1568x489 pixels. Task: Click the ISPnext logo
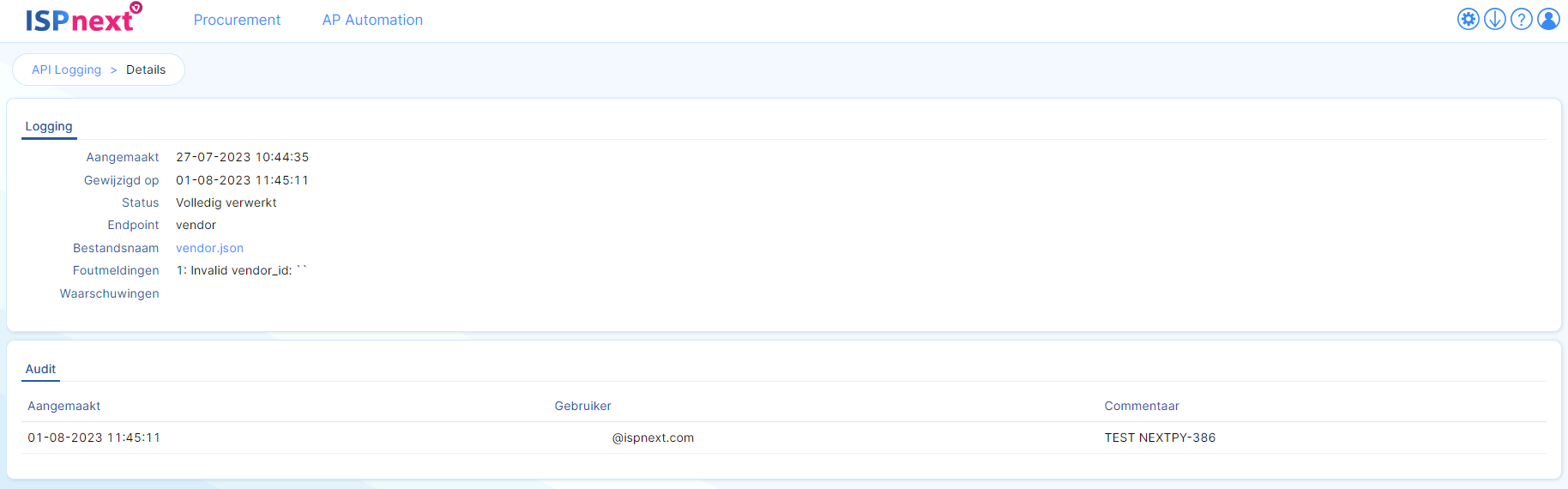tap(83, 18)
